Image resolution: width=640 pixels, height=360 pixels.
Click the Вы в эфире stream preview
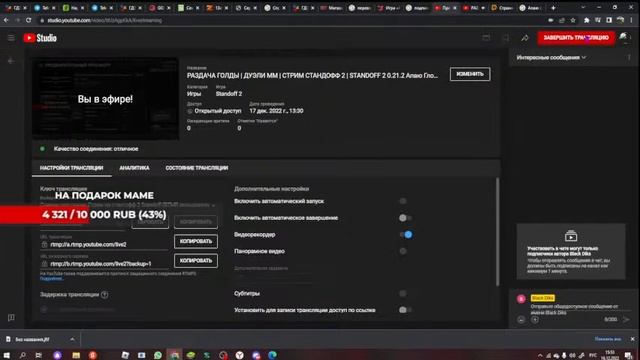point(105,99)
